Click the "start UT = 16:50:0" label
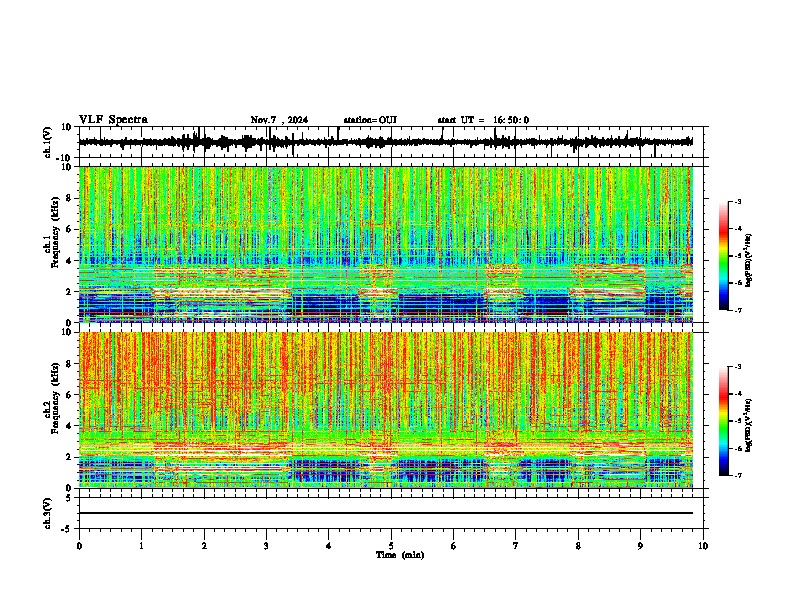The image size is (792, 612). point(483,120)
